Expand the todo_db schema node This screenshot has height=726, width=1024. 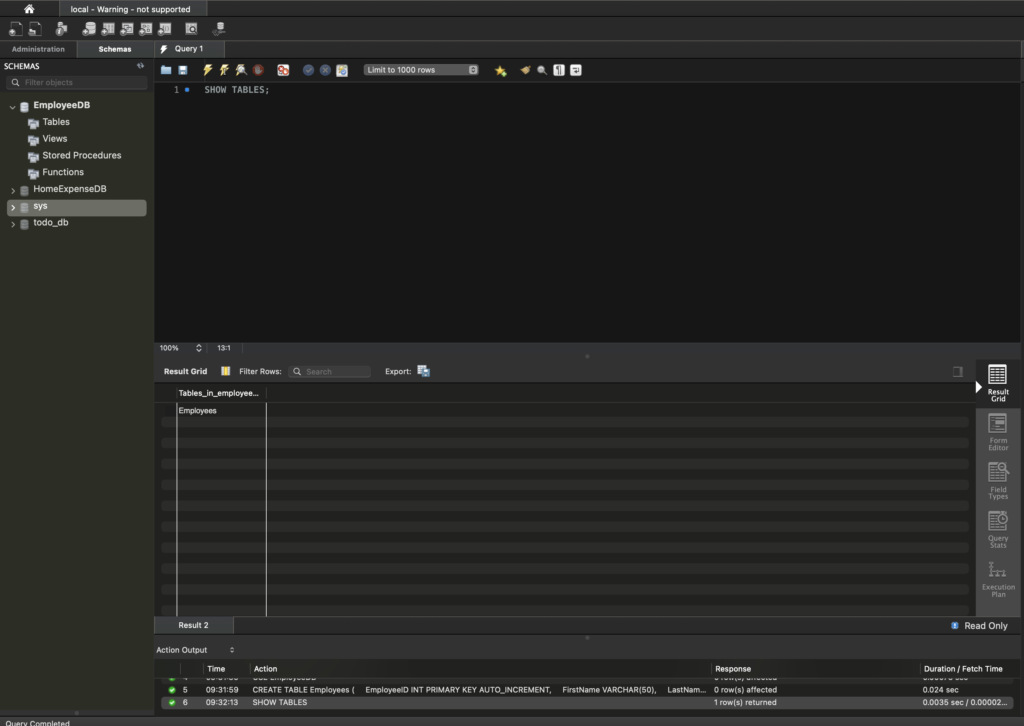click(13, 224)
